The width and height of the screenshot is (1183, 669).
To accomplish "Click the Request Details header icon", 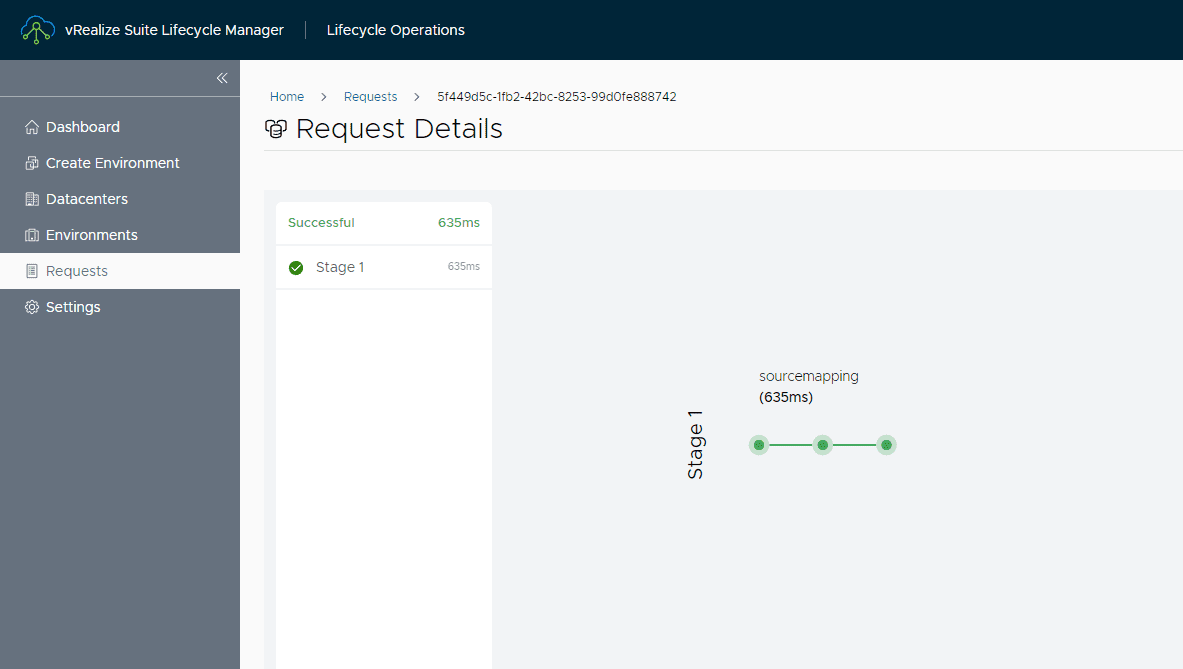I will (276, 129).
